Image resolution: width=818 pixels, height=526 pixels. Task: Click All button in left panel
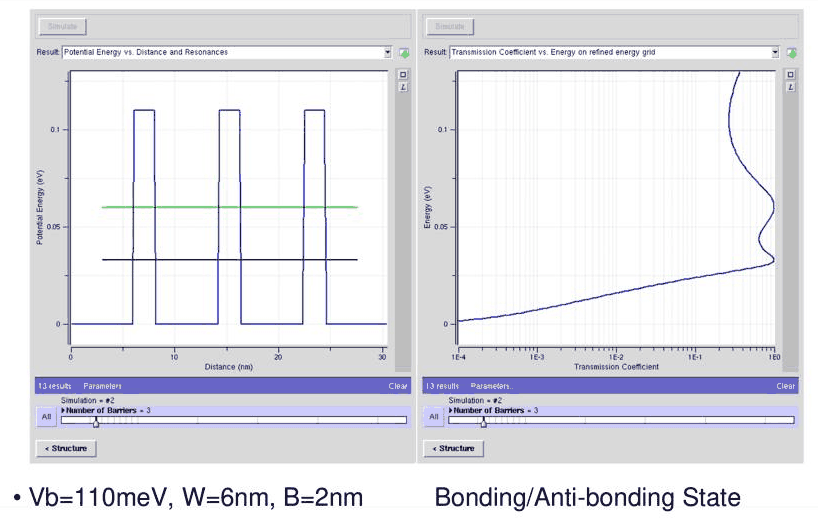tap(46, 417)
